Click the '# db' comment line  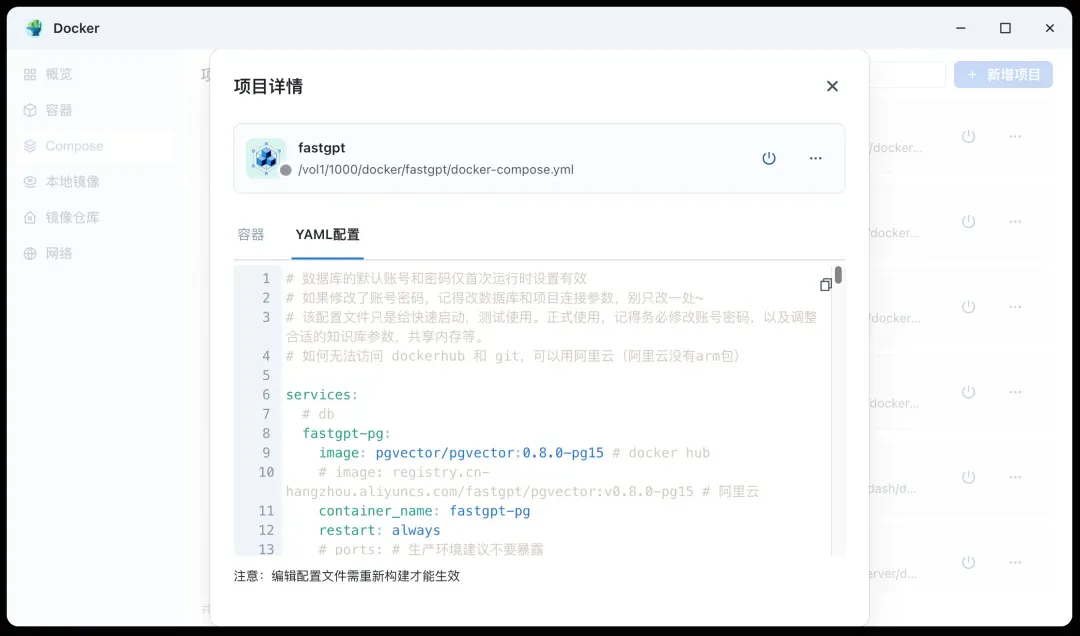pyautogui.click(x=318, y=414)
